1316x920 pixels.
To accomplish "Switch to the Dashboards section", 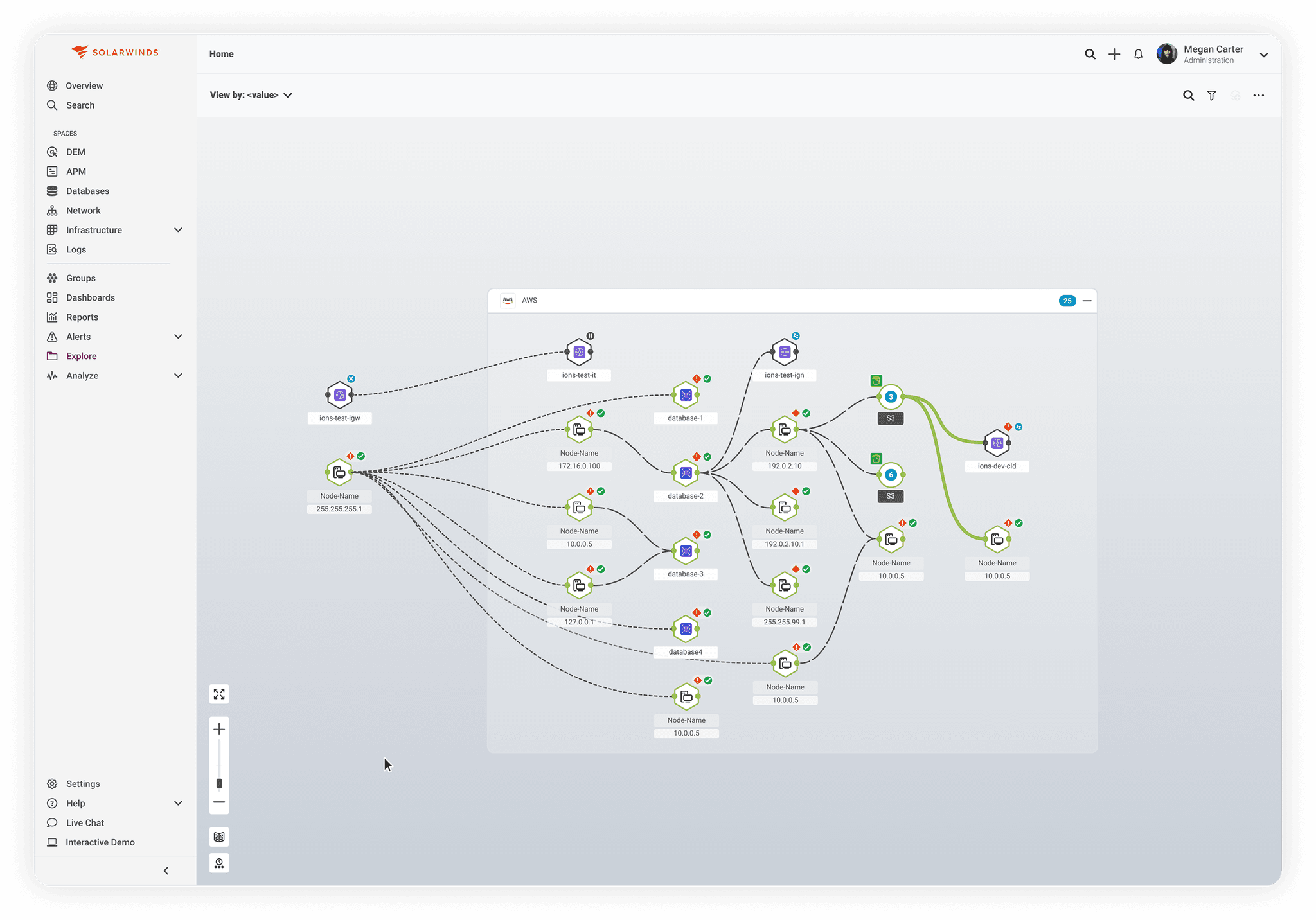I will click(x=89, y=297).
